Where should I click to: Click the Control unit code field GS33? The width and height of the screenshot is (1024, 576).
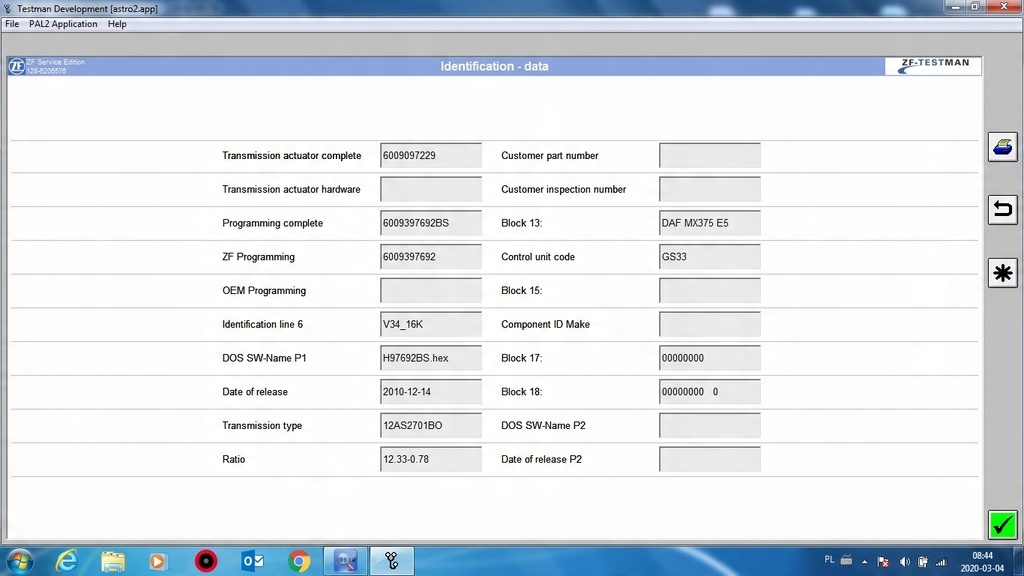710,257
